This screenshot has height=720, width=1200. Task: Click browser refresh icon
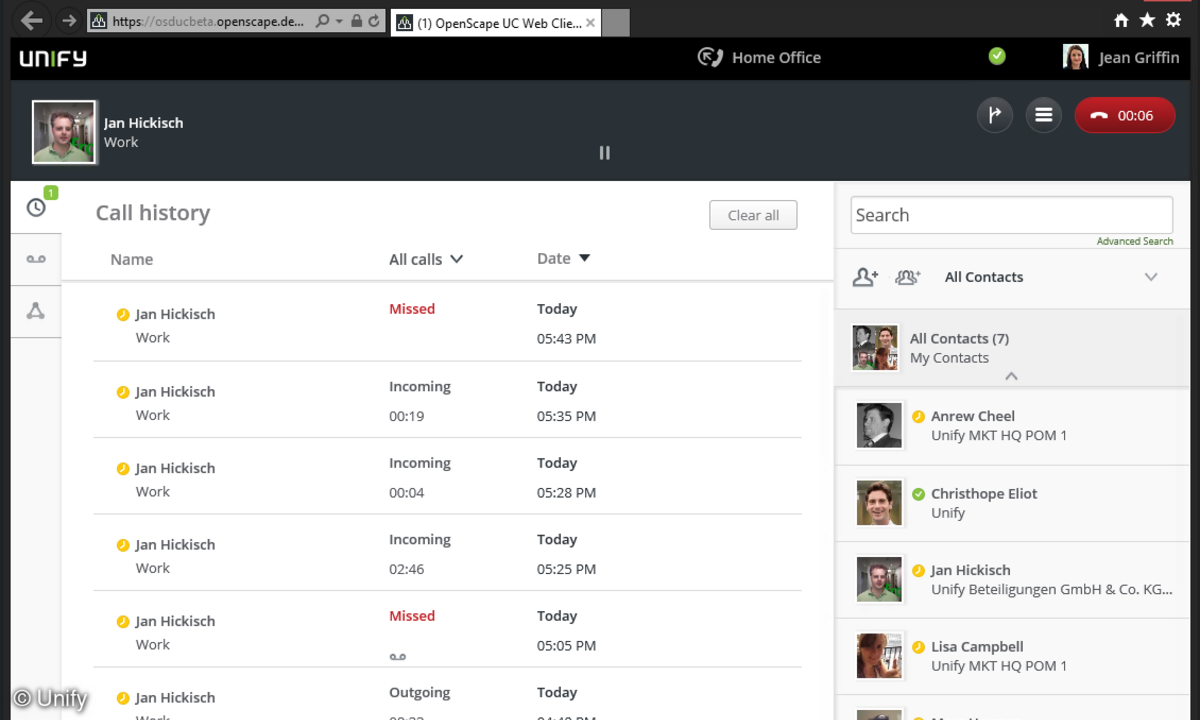tap(374, 21)
